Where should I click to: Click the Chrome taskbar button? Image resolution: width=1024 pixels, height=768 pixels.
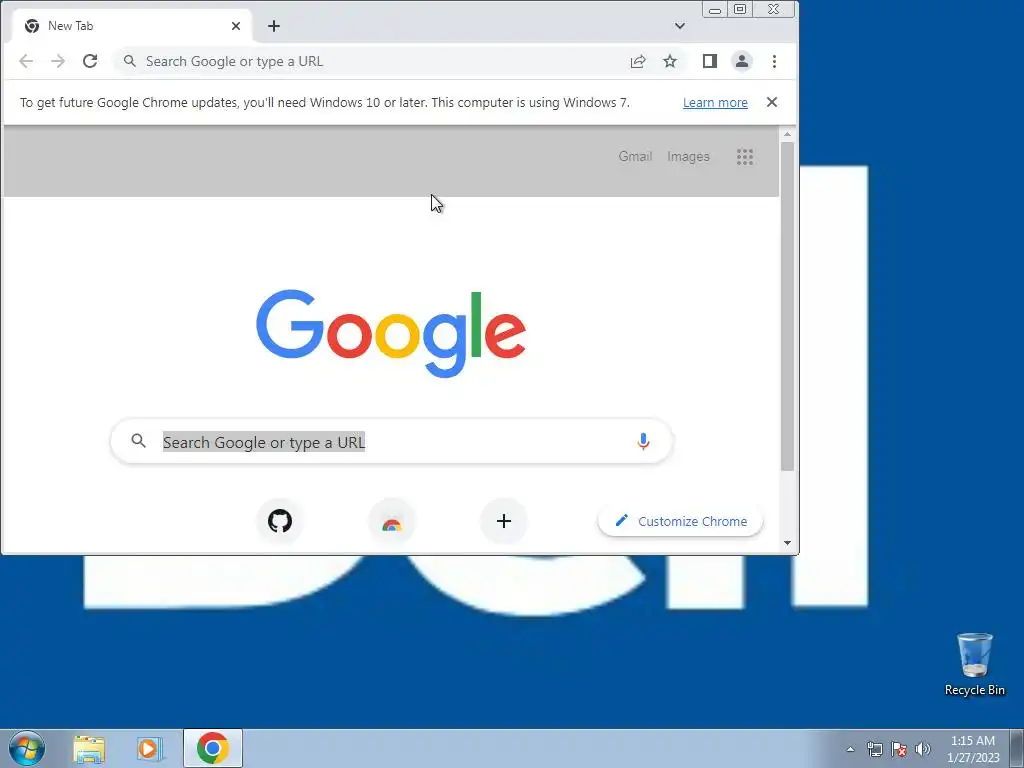pos(213,748)
